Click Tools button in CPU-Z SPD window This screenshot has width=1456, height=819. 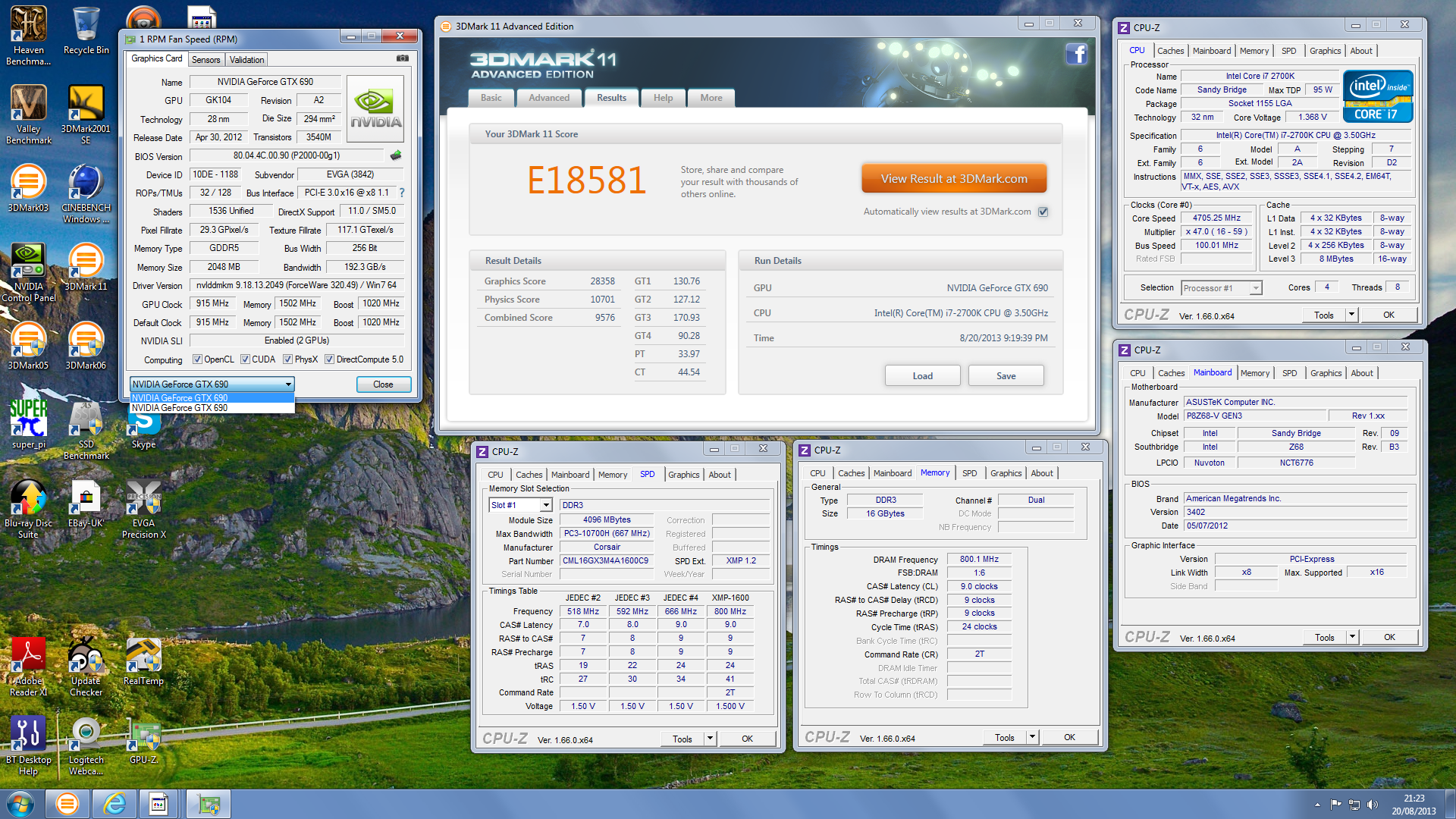pos(682,739)
